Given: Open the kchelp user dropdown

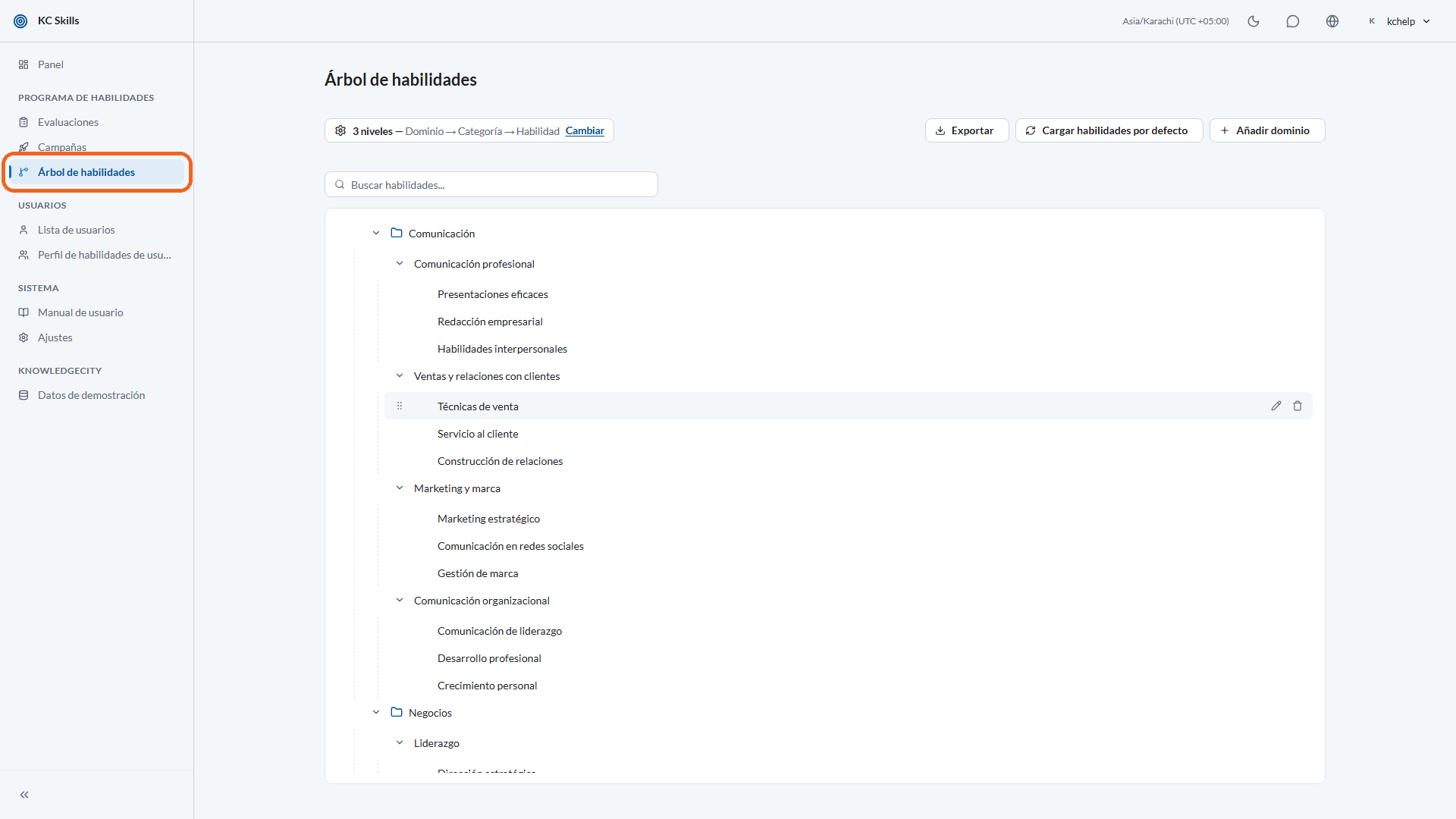Looking at the screenshot, I should (x=1399, y=21).
